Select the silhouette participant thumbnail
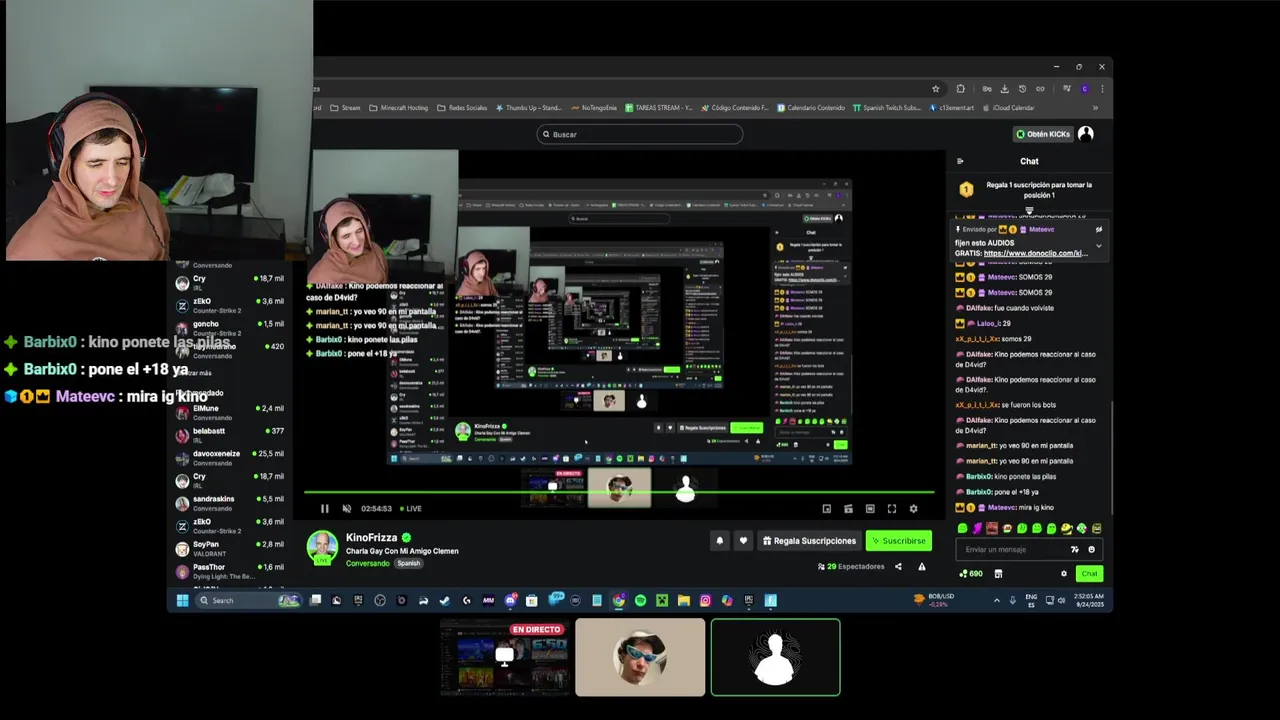Viewport: 1280px width, 720px height. pyautogui.click(x=775, y=657)
